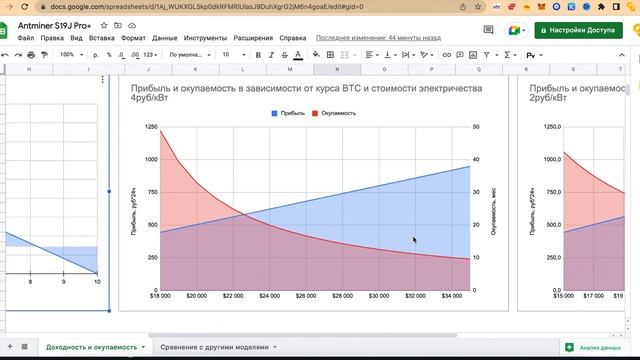This screenshot has height=360, width=640.
Task: Star the Antminer S19J Pro+ document
Action: tap(104, 26)
